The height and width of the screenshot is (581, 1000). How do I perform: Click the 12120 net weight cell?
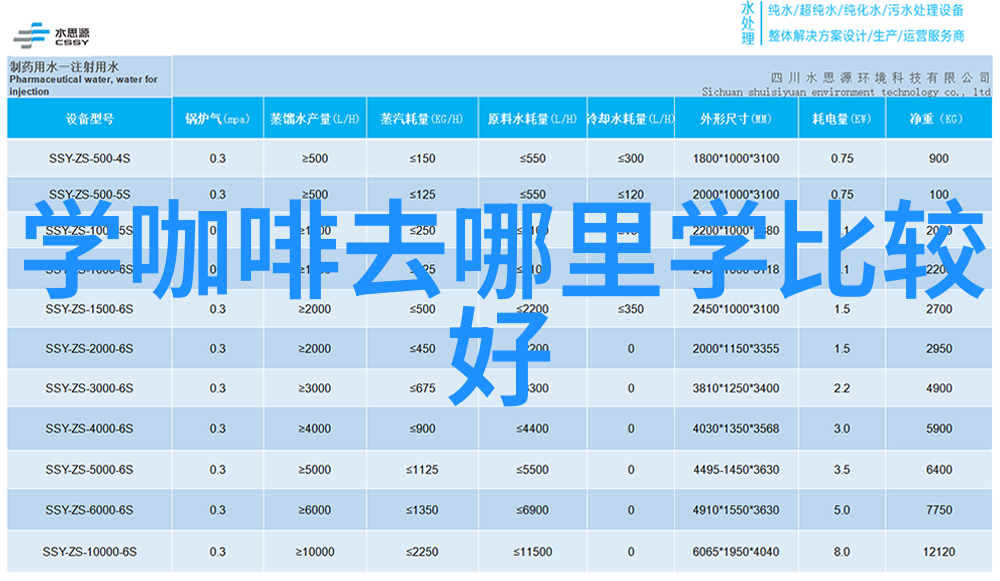point(939,552)
